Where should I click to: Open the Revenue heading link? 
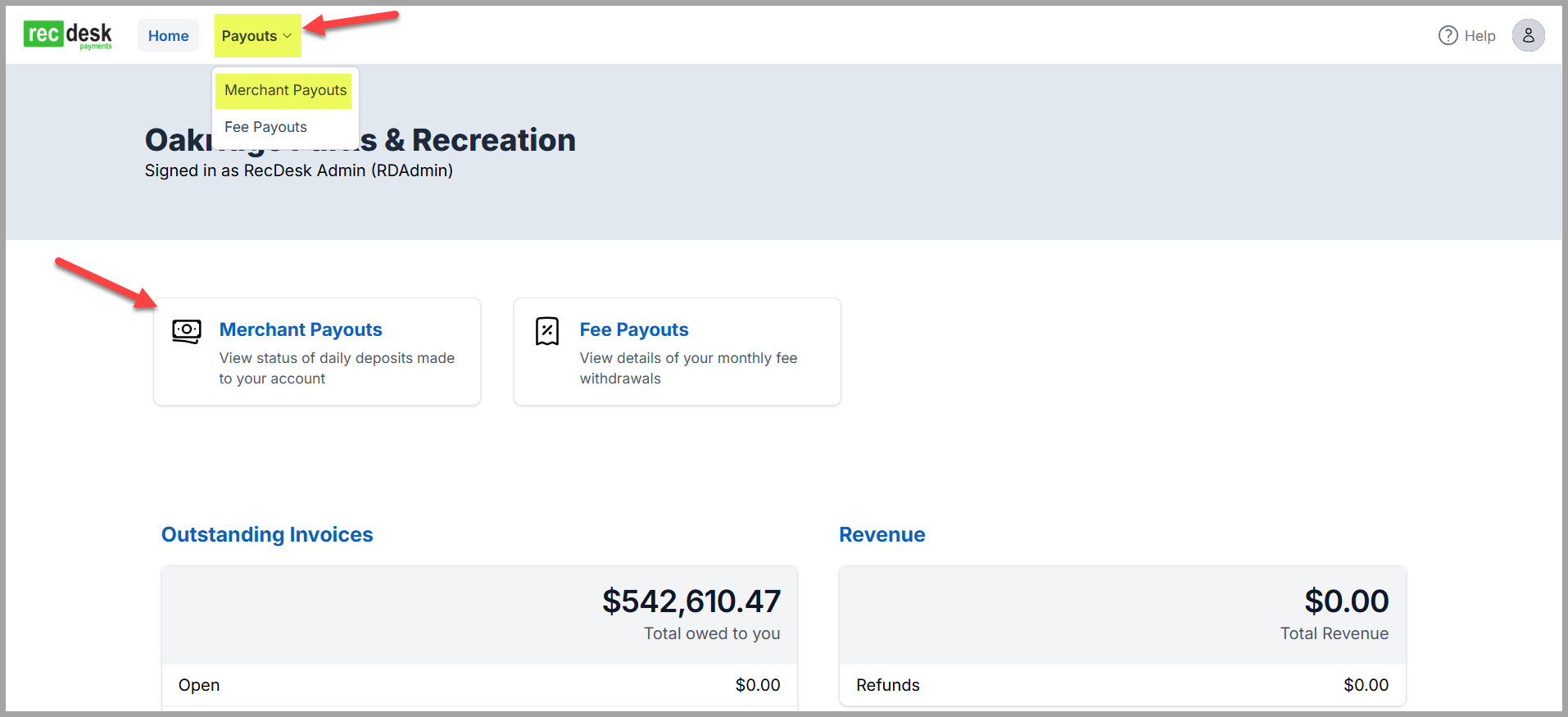(881, 534)
